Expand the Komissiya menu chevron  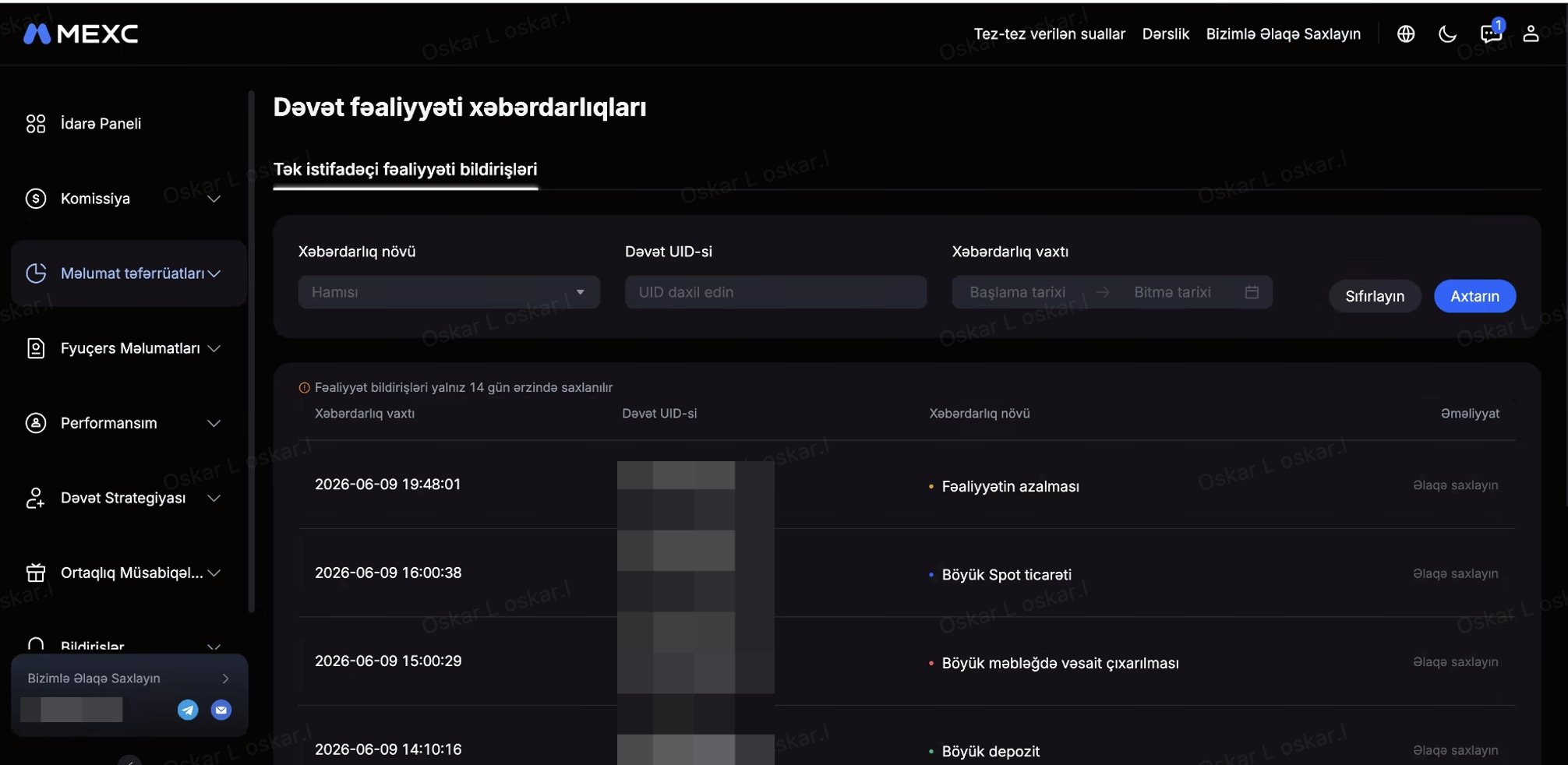(x=214, y=199)
